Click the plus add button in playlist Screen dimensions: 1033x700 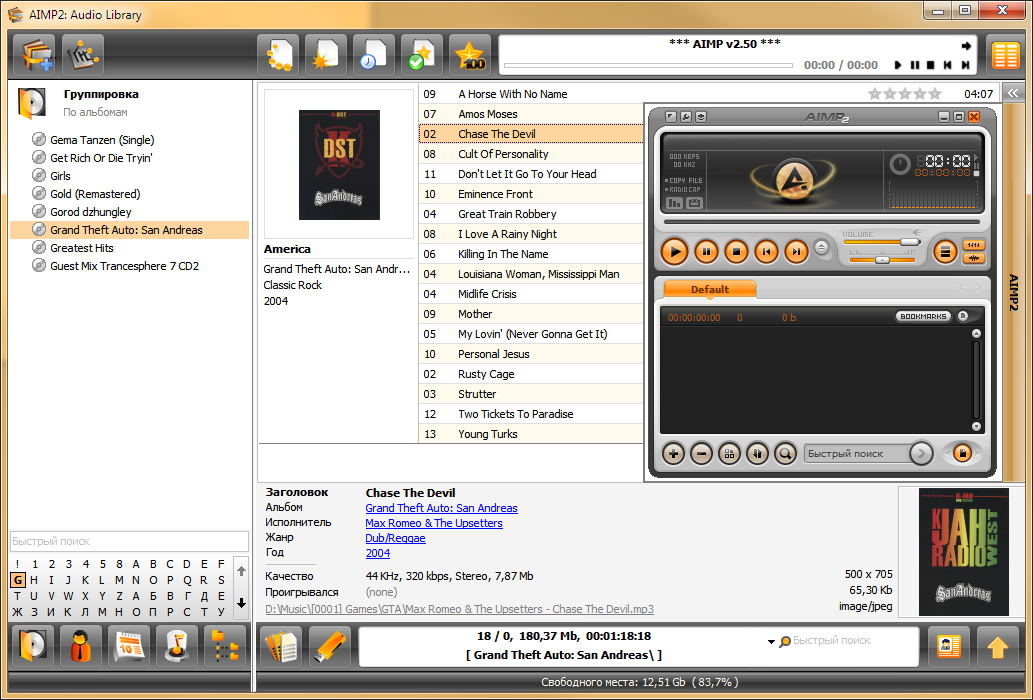click(x=673, y=454)
